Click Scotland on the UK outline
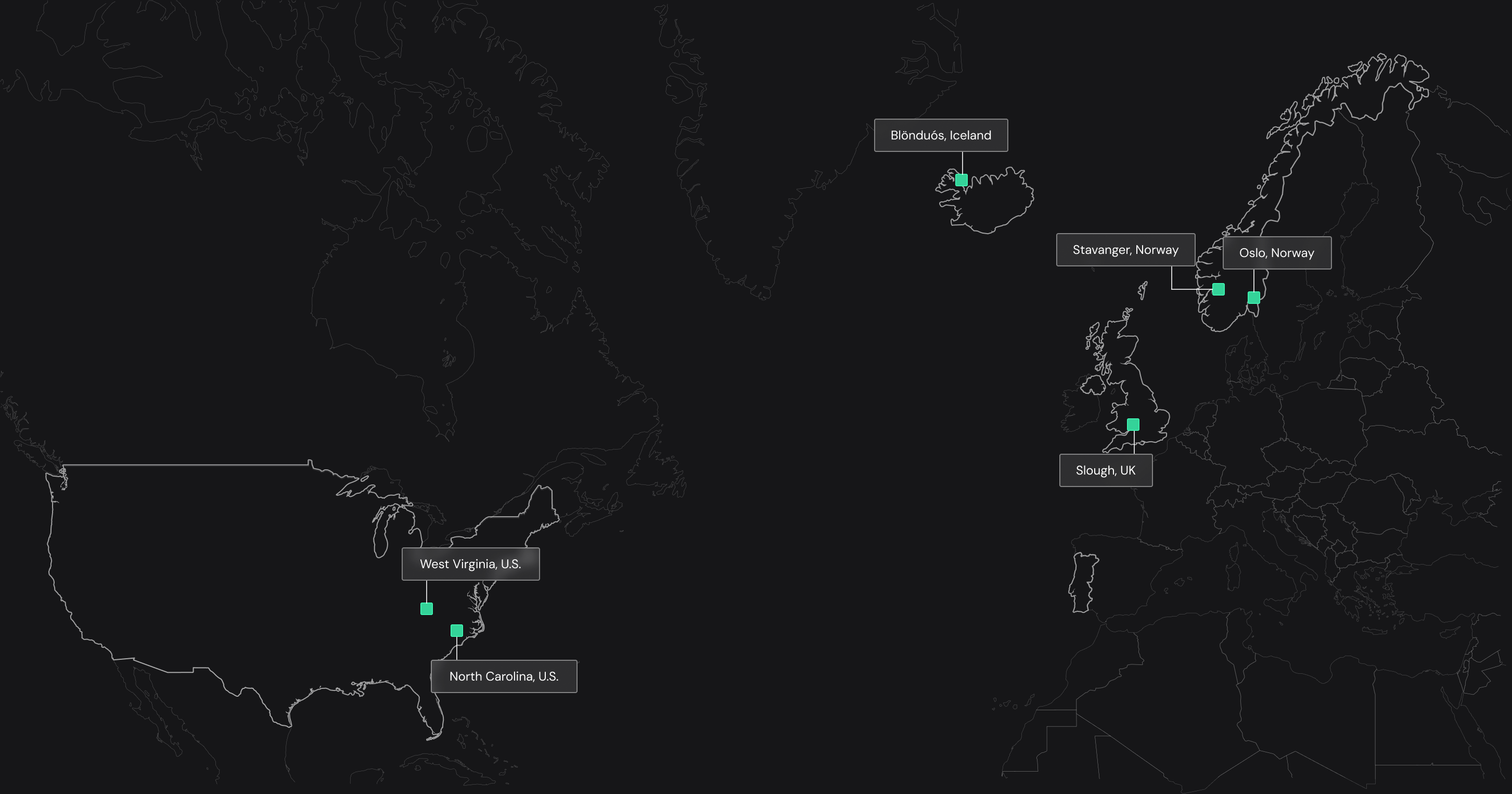The height and width of the screenshot is (794, 1512). point(1118,346)
